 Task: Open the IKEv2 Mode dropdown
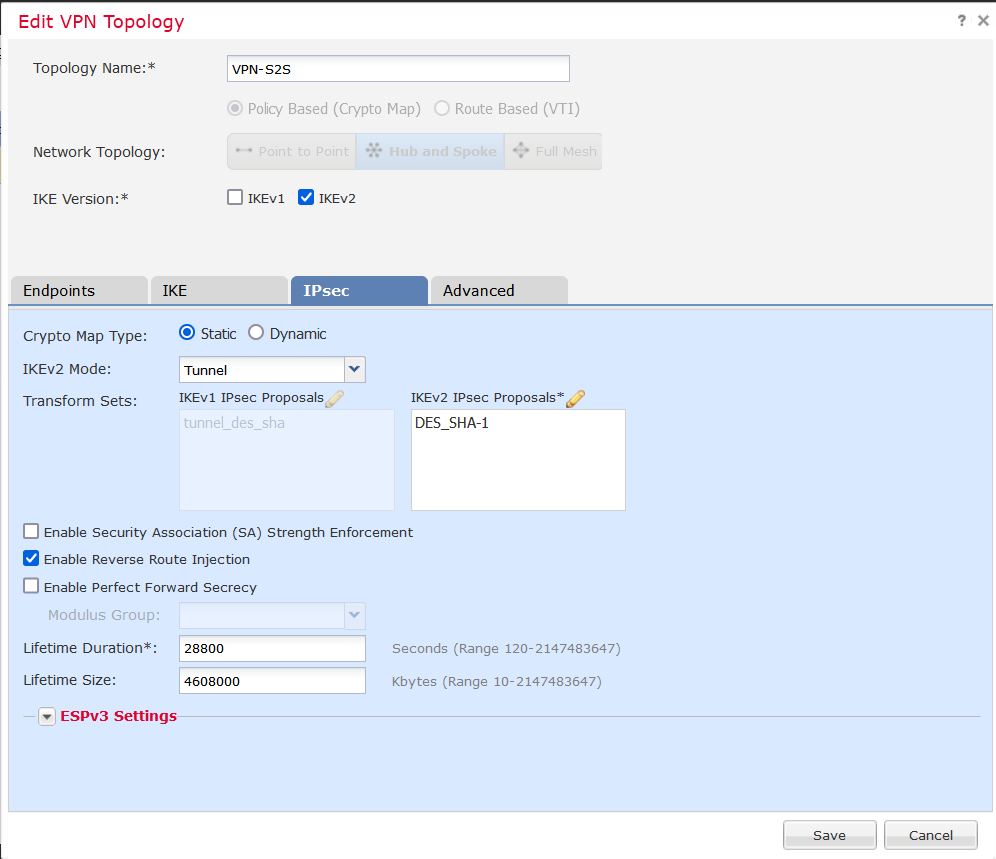tap(354, 370)
